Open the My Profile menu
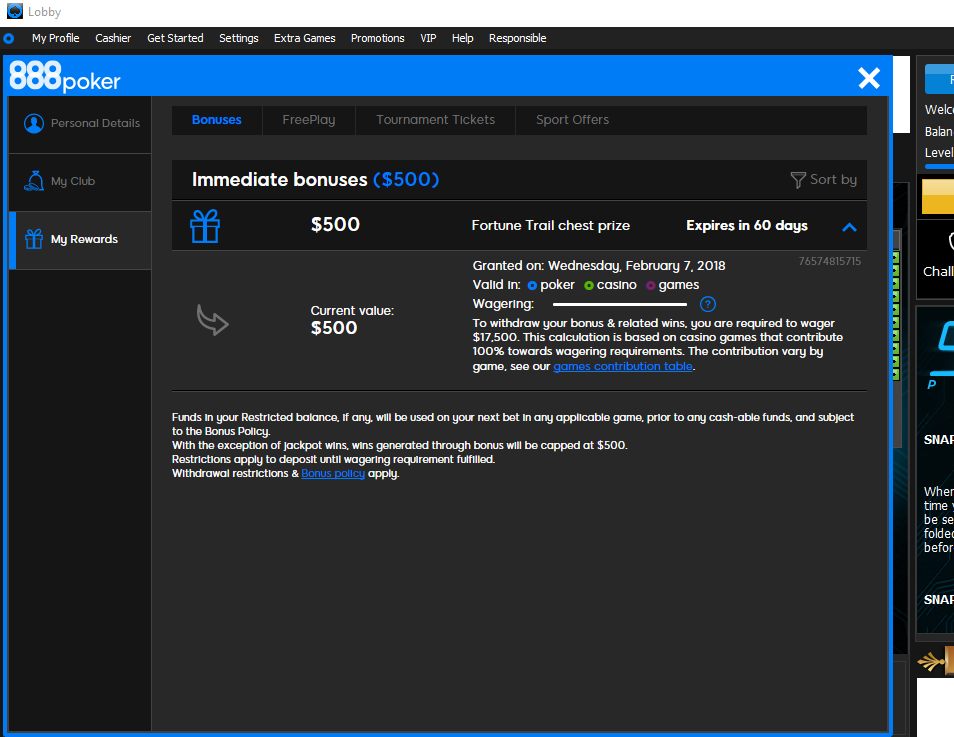 point(55,38)
